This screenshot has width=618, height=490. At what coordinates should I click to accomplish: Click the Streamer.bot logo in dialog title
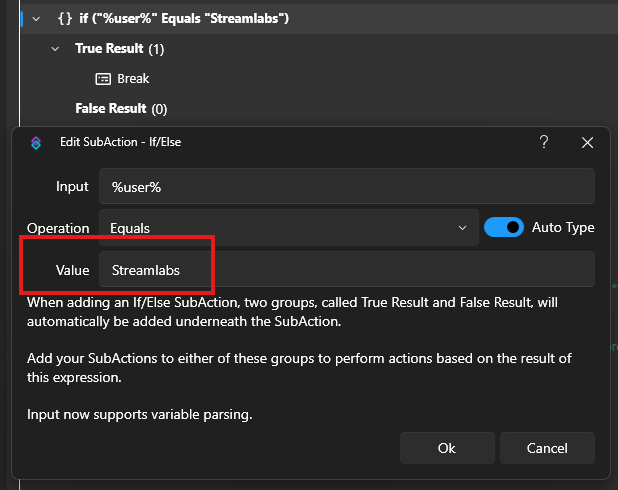[x=36, y=143]
